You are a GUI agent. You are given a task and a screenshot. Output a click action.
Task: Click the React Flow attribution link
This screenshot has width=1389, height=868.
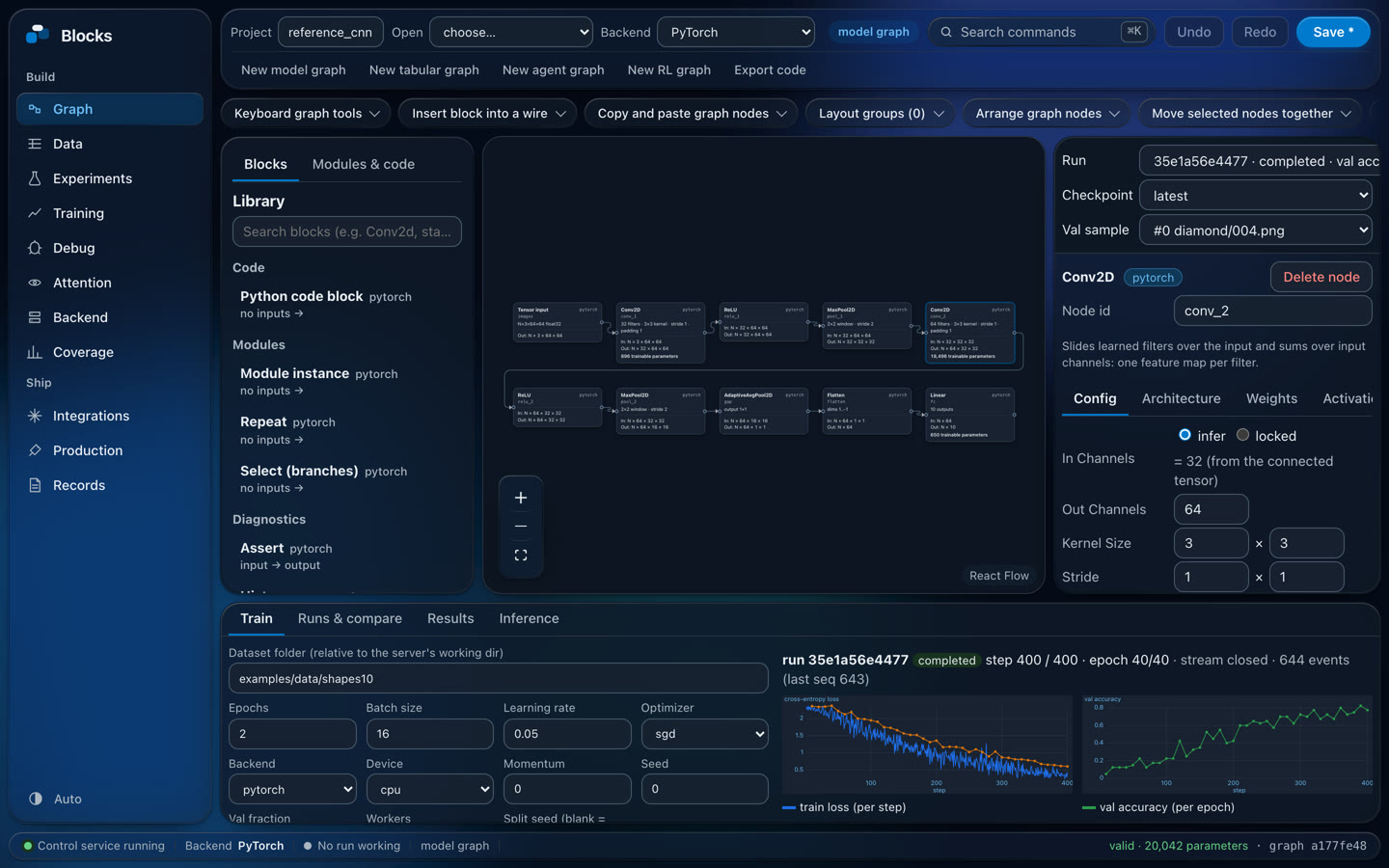pyautogui.click(x=999, y=576)
